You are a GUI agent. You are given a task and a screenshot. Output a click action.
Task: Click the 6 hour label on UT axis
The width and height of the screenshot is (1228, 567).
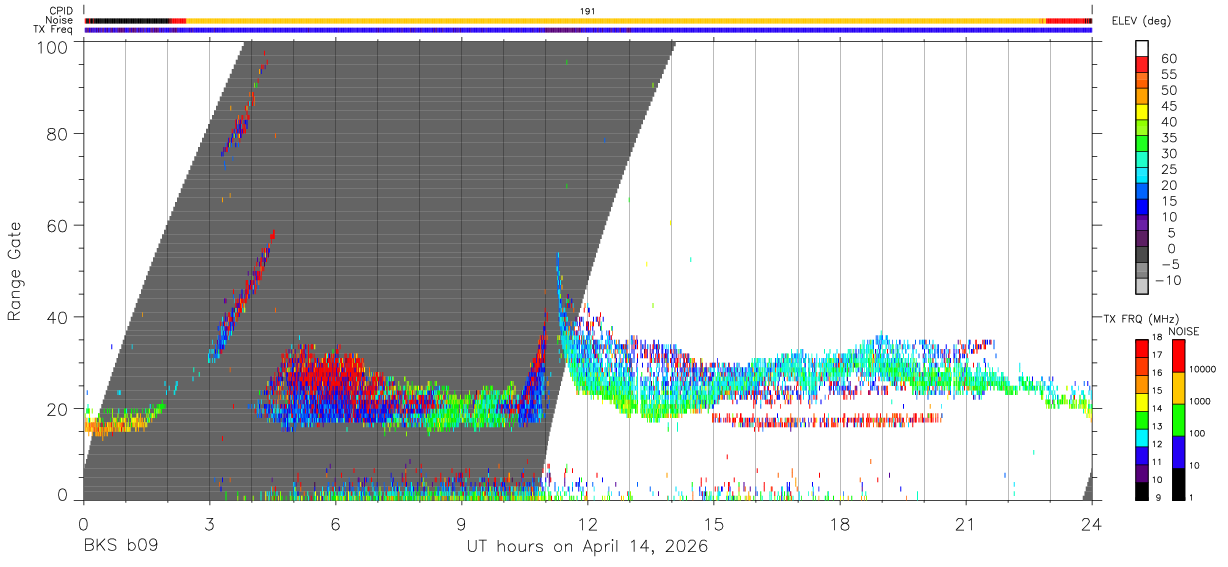click(x=335, y=525)
